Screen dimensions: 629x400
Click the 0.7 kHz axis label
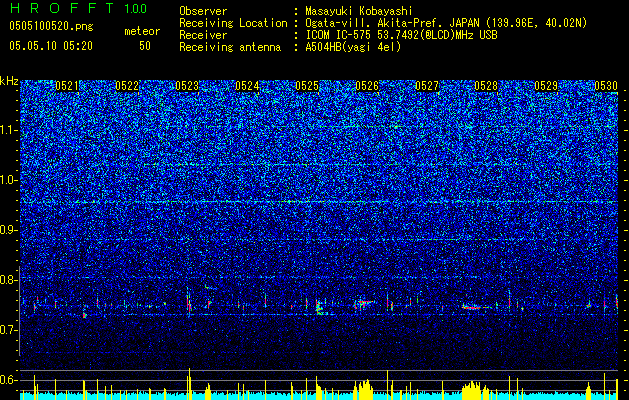coord(9,330)
